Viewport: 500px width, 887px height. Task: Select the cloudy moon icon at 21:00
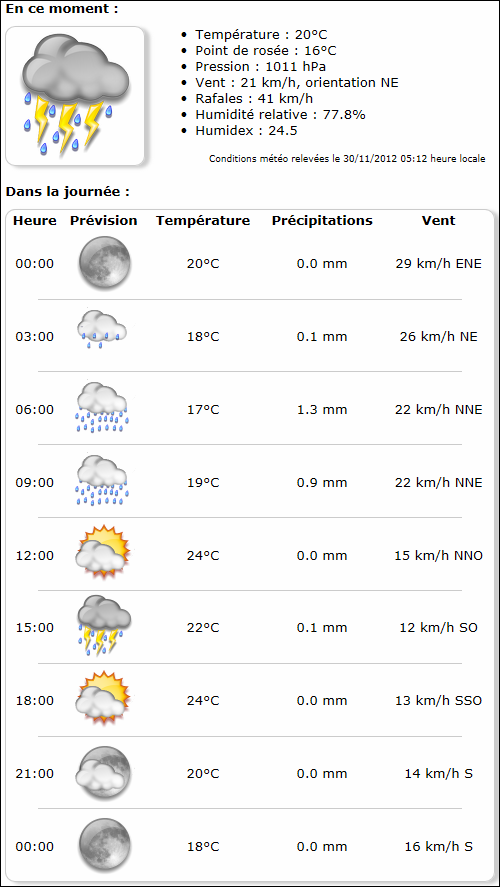[104, 772]
